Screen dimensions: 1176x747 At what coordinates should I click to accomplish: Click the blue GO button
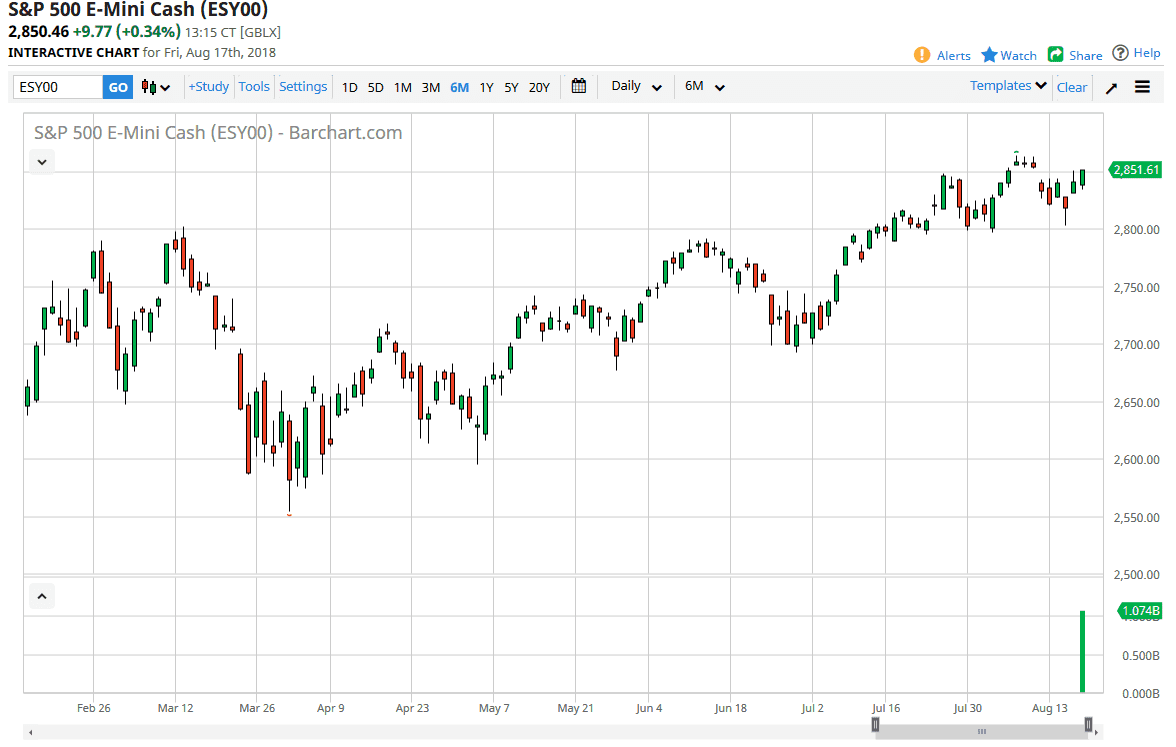(x=118, y=87)
